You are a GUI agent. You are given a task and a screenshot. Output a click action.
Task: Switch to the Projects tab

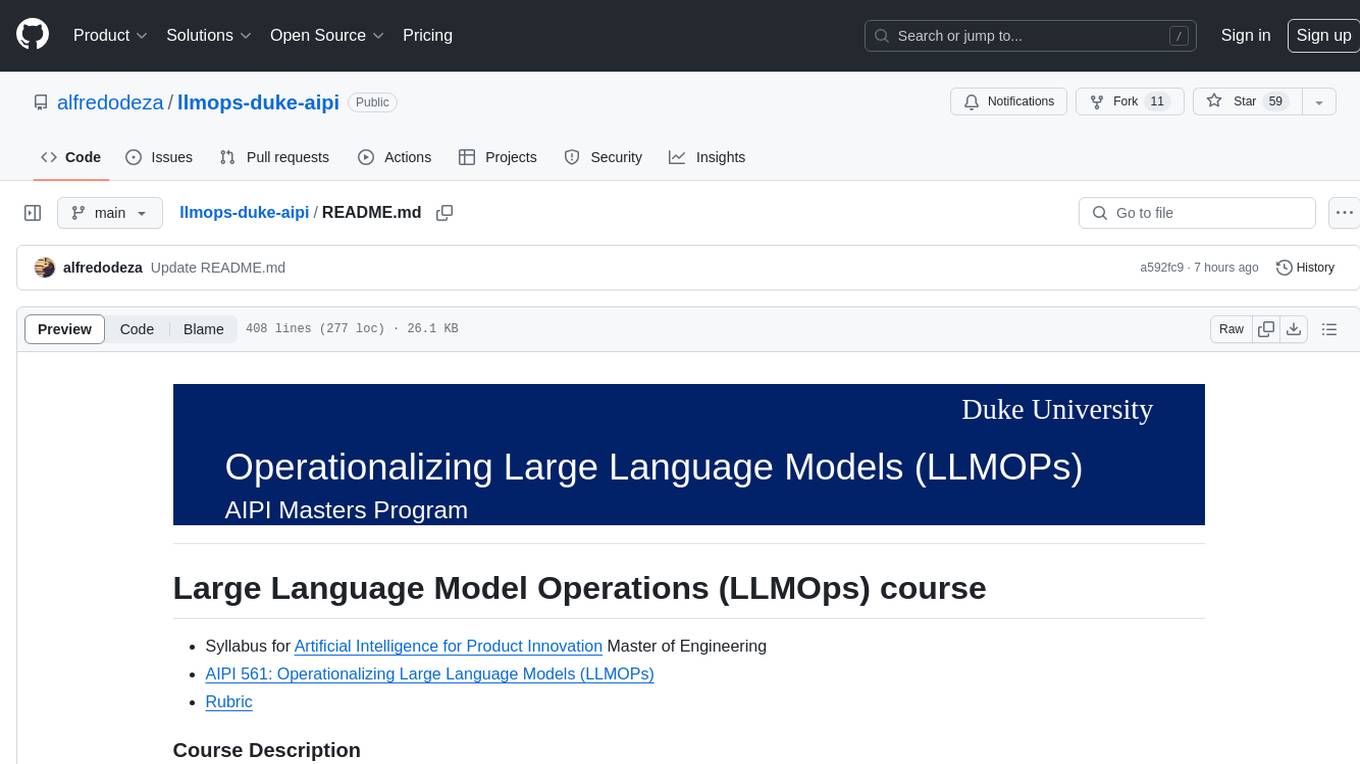click(x=498, y=157)
